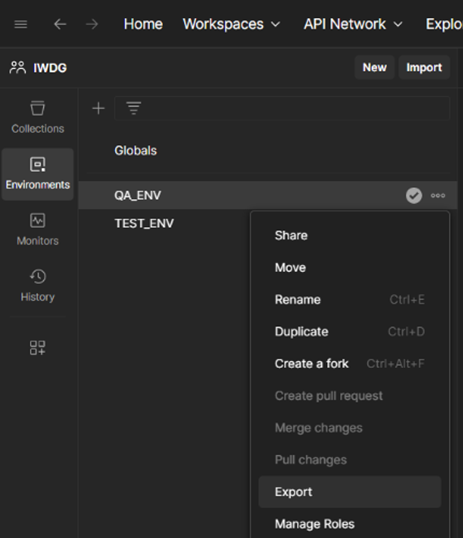The height and width of the screenshot is (538, 463).
Task: Click the New button
Action: pyautogui.click(x=374, y=67)
